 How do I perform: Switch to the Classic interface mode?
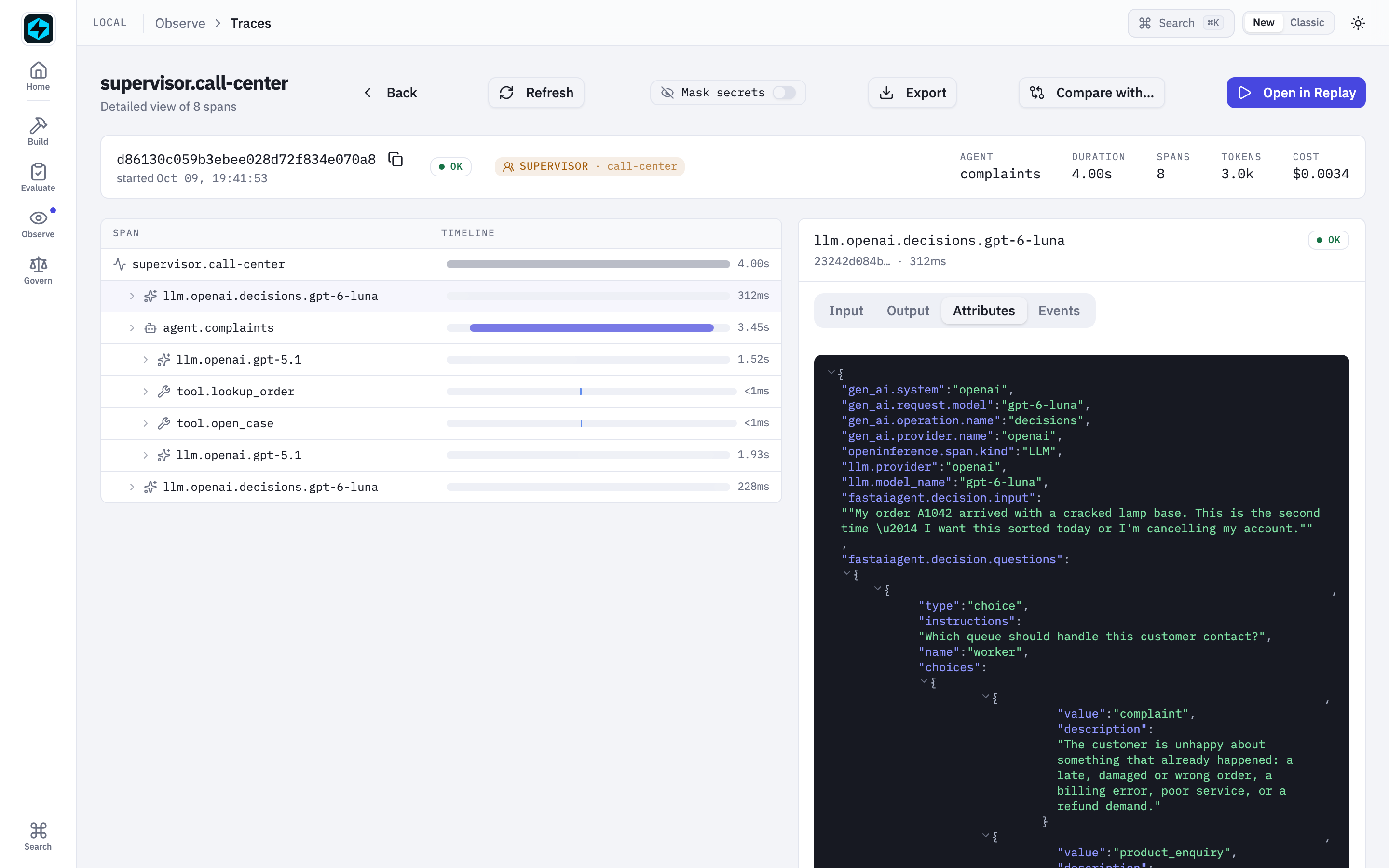(x=1307, y=22)
